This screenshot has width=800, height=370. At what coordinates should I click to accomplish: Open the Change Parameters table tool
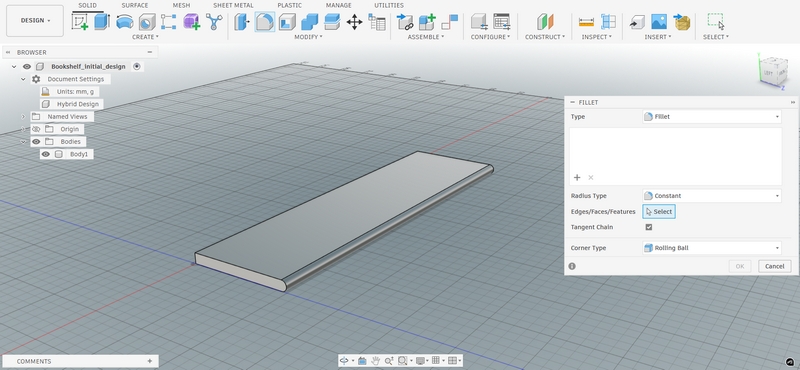click(377, 21)
